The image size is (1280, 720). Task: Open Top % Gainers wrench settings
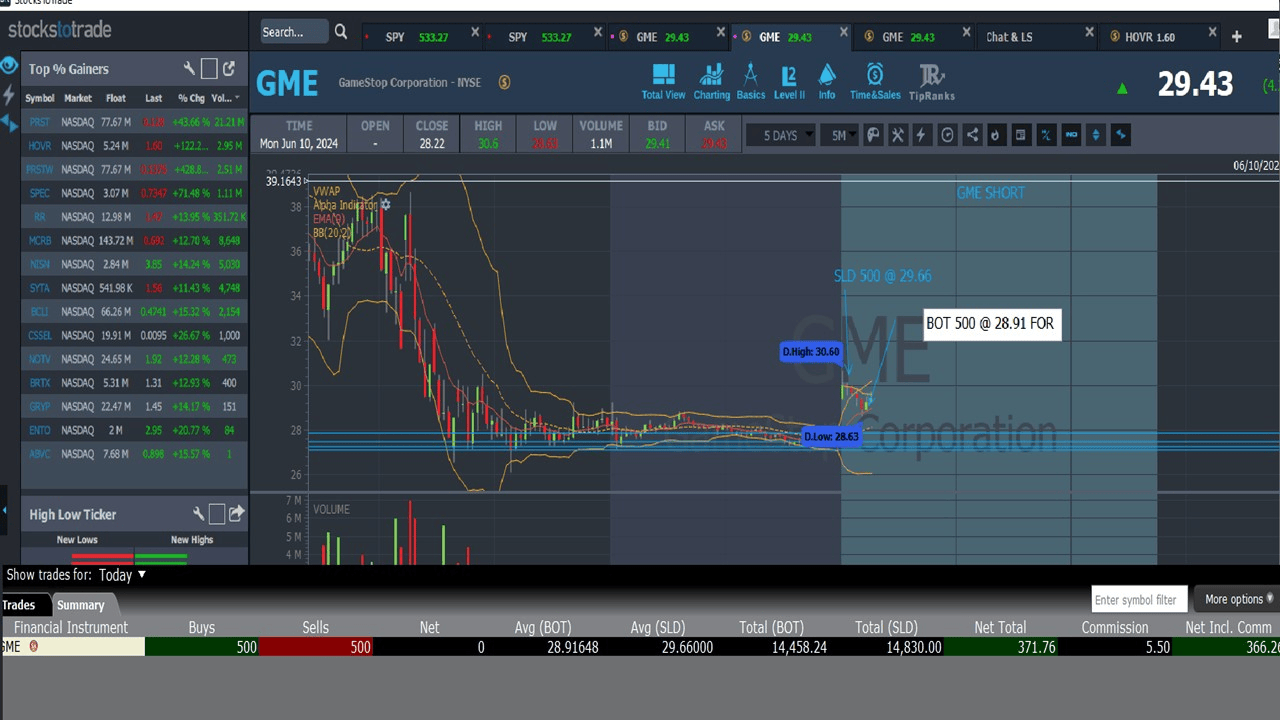189,68
